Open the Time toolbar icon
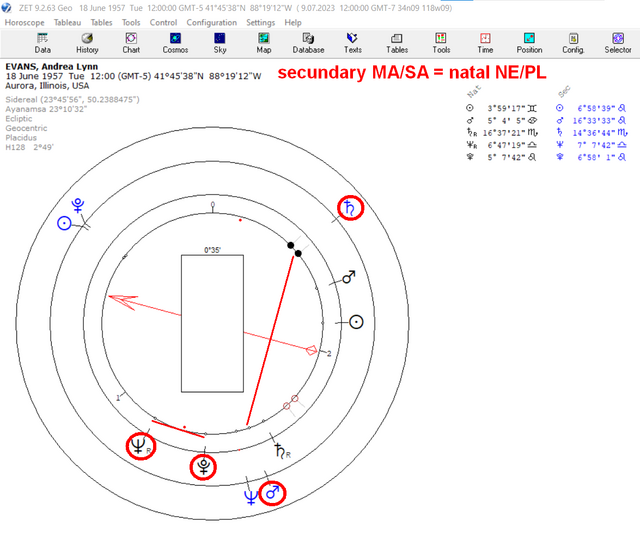The height and width of the screenshot is (546, 640). pos(485,43)
